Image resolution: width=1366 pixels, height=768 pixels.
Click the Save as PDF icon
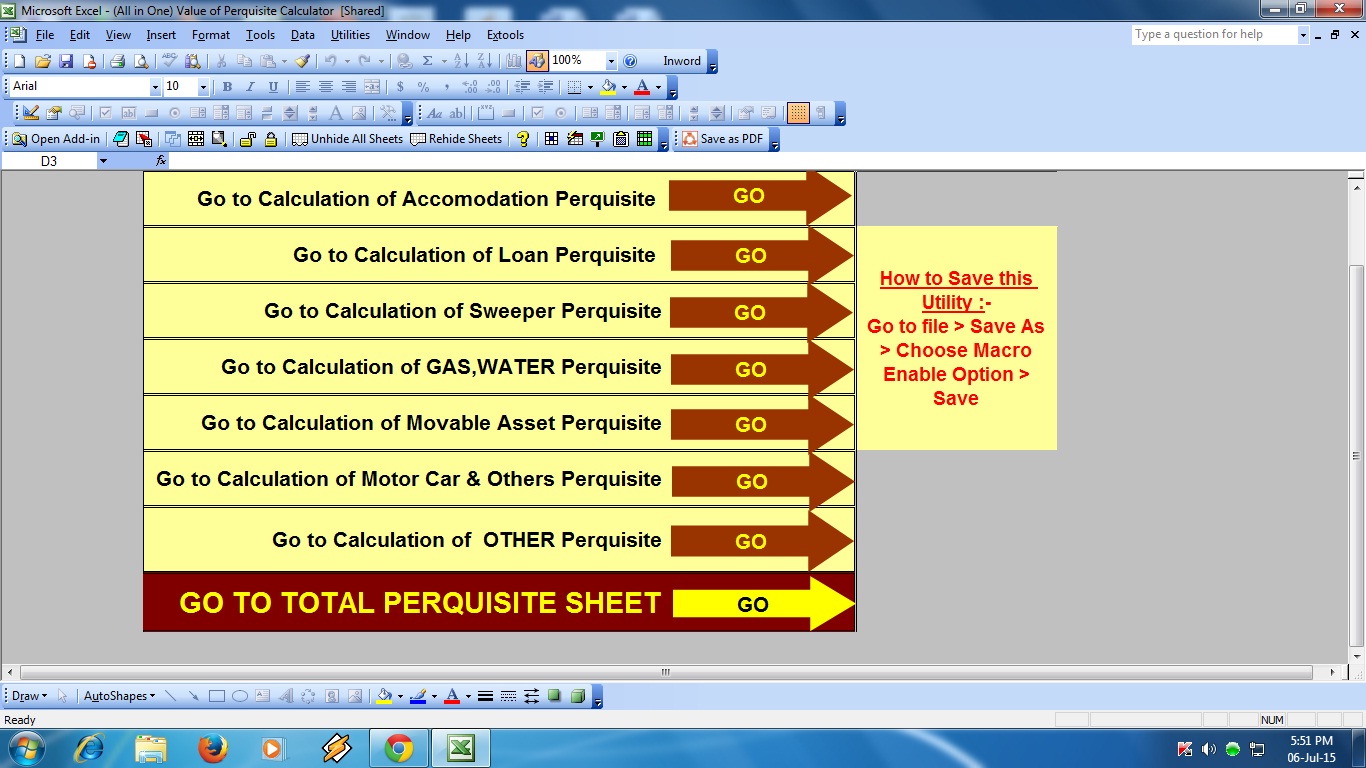click(x=689, y=139)
